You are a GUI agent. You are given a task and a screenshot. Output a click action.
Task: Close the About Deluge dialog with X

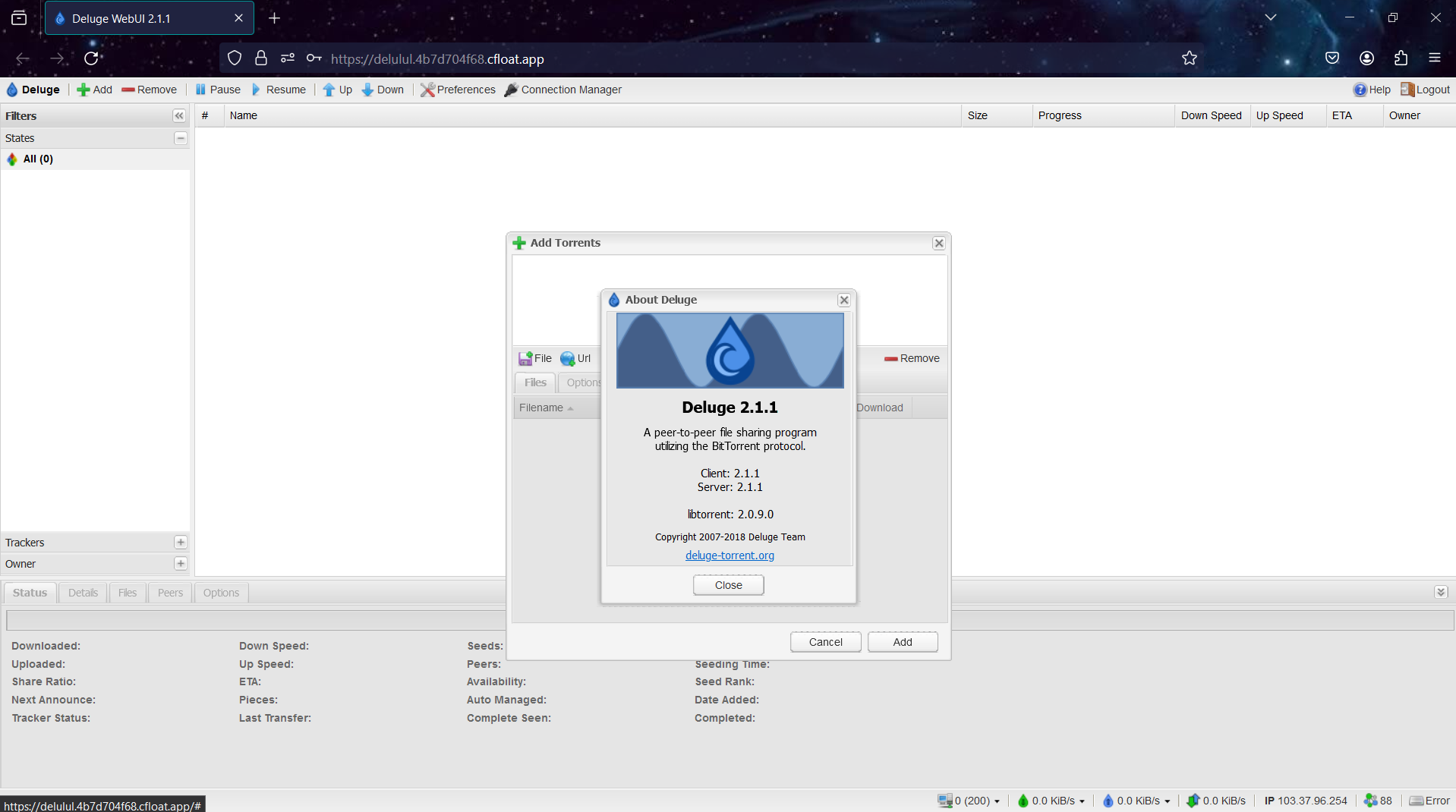tap(844, 300)
